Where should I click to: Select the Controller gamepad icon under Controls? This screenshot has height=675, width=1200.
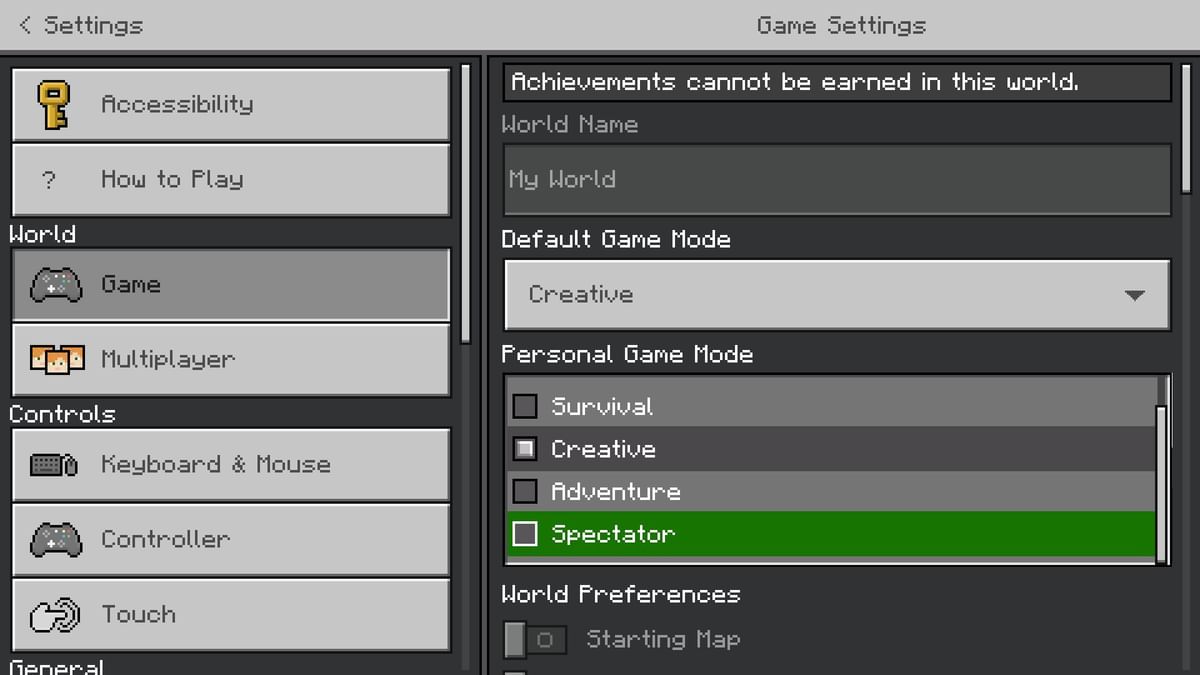(x=55, y=539)
